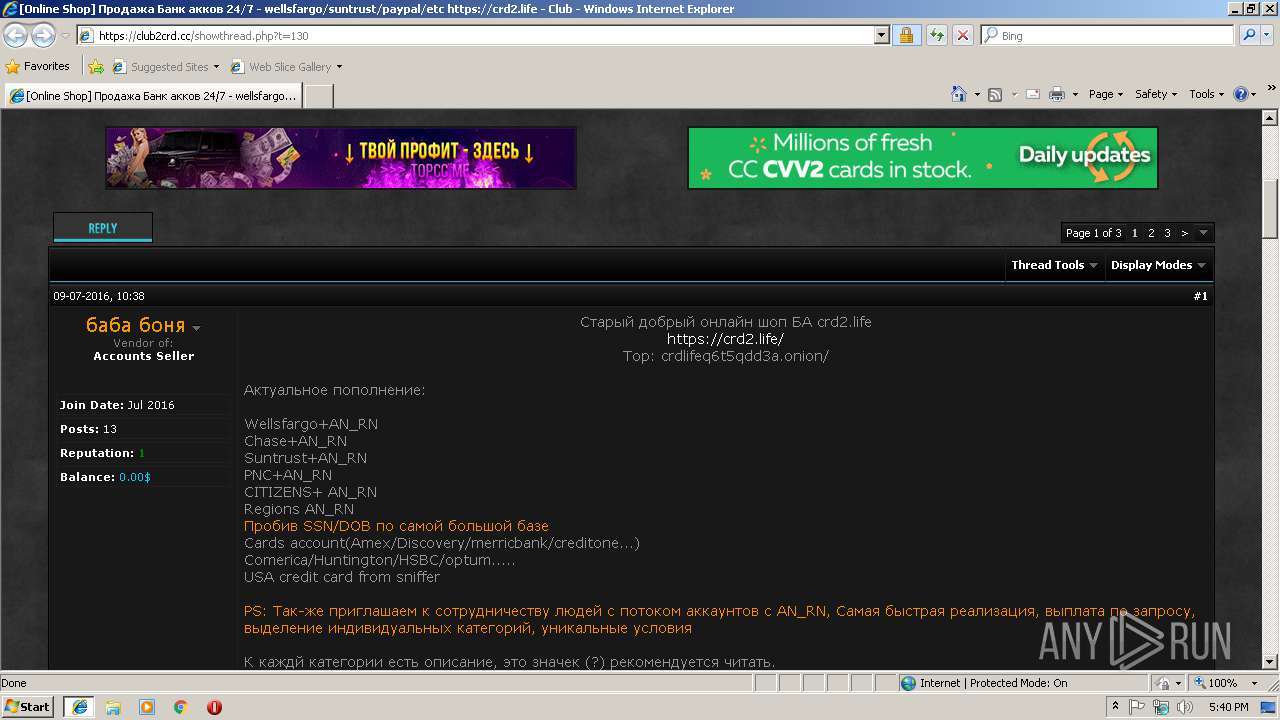This screenshot has width=1280, height=720.
Task: Launch Chrome from the taskbar
Action: [x=180, y=707]
